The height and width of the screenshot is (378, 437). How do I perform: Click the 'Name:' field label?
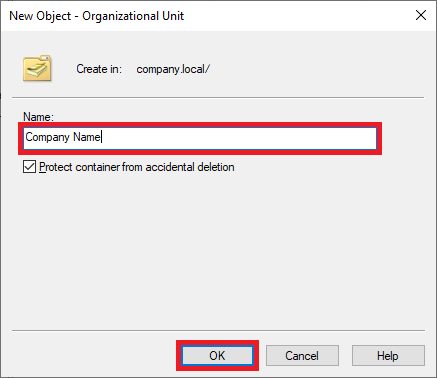click(x=38, y=117)
